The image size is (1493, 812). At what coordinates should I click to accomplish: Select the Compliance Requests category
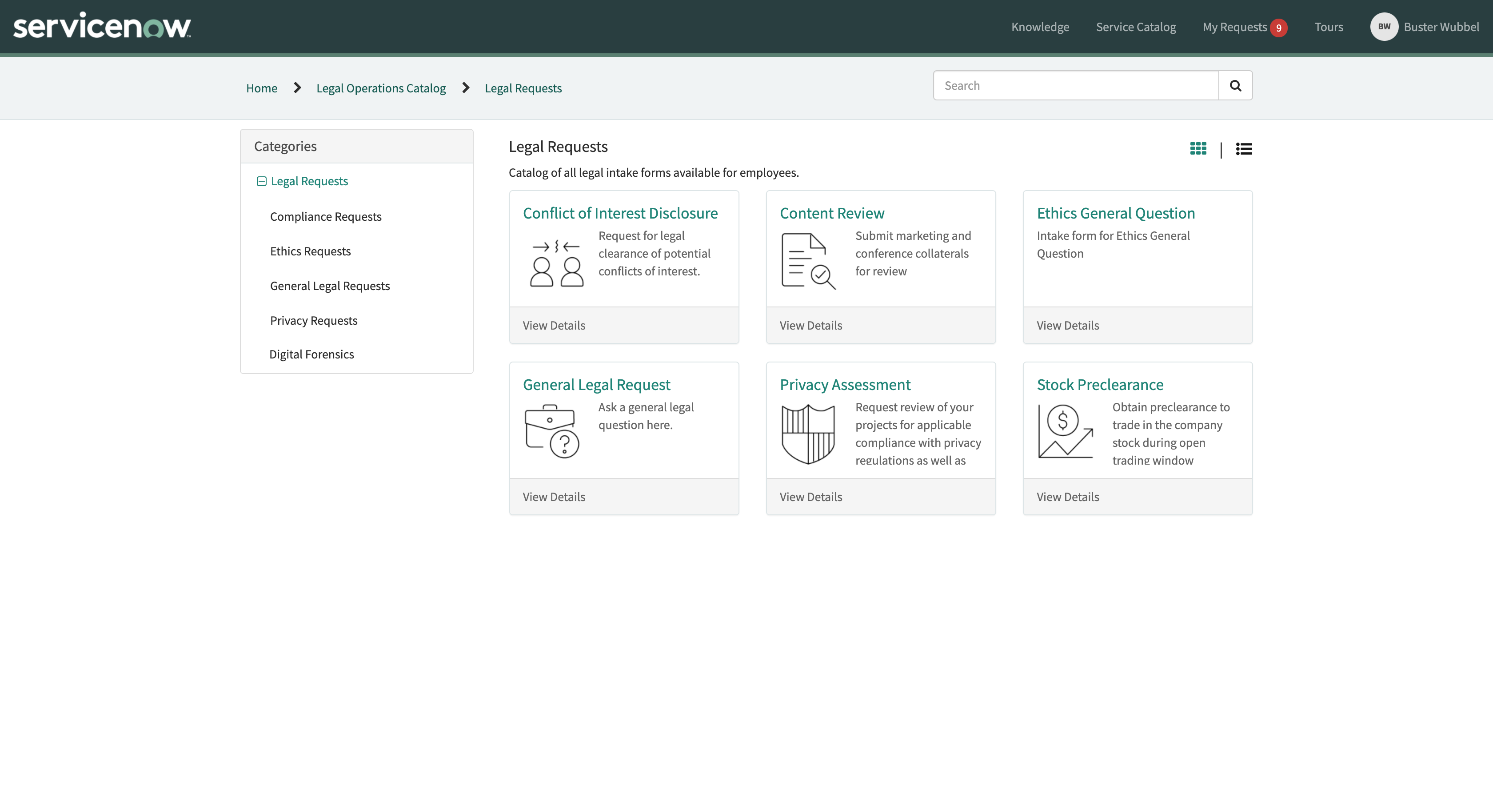[x=325, y=216]
